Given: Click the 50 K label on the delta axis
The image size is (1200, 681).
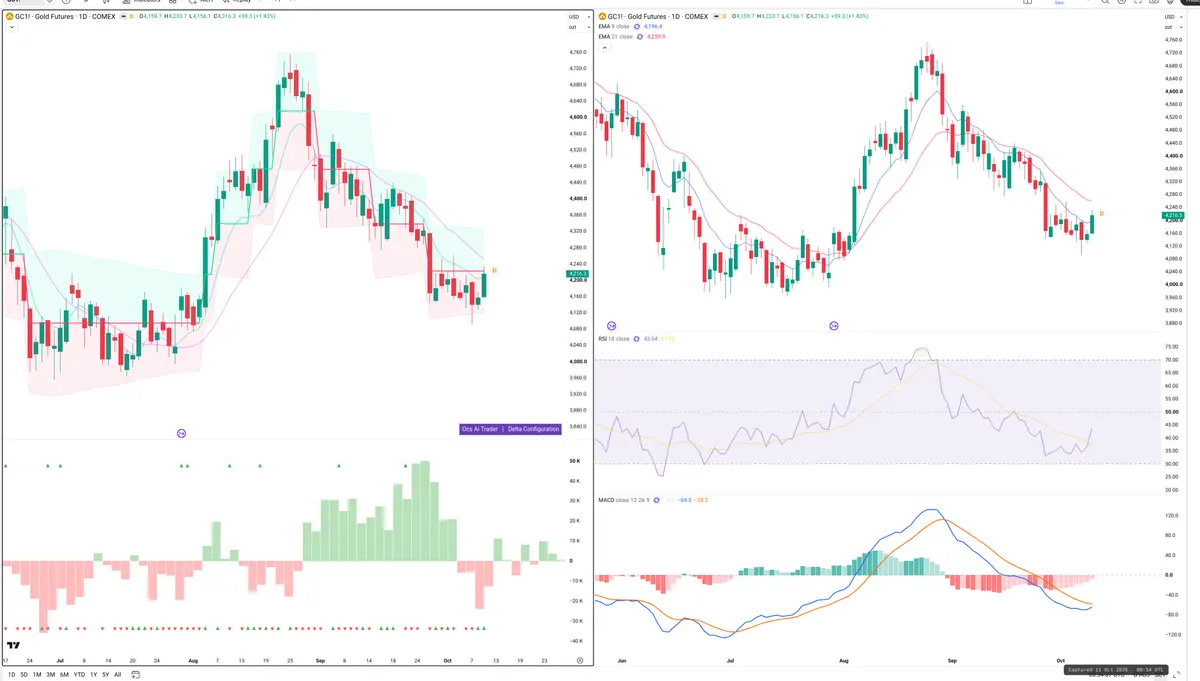Looking at the screenshot, I should (575, 461).
